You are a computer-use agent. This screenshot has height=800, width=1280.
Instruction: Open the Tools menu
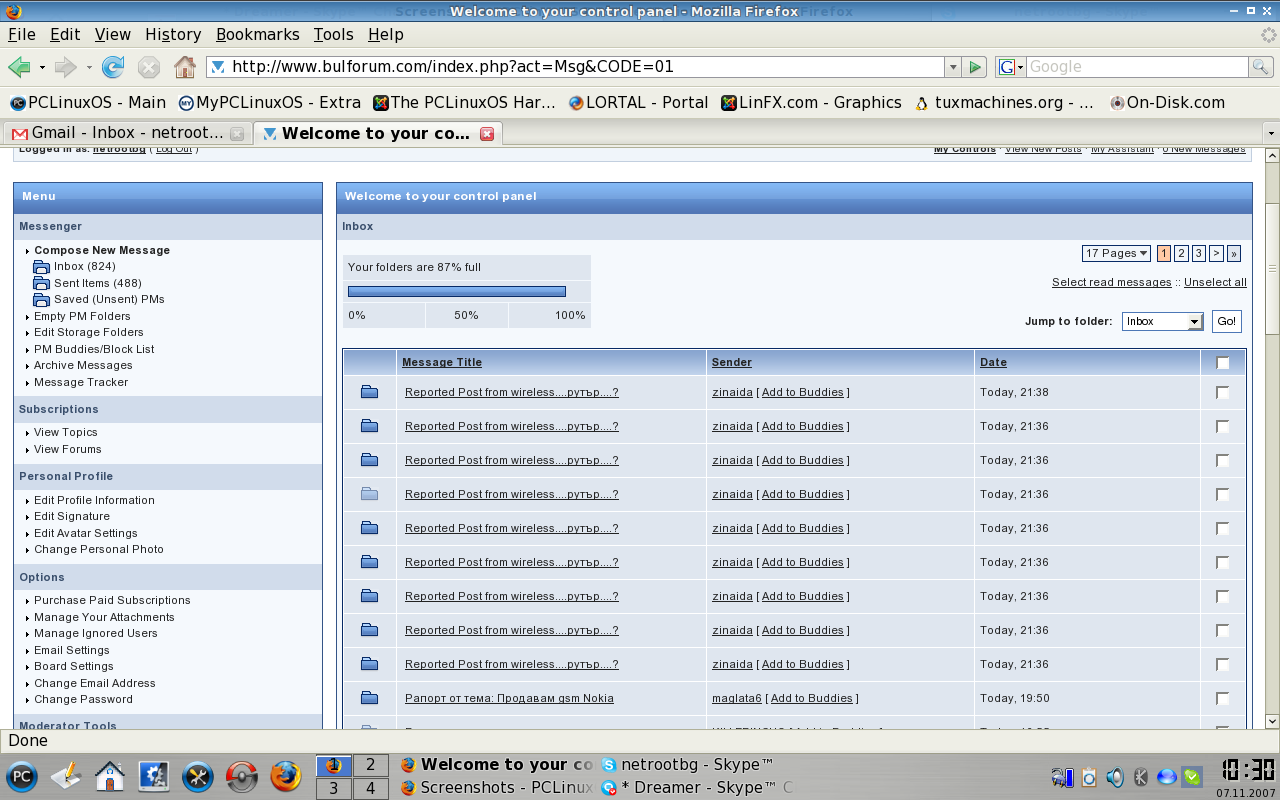pos(333,34)
